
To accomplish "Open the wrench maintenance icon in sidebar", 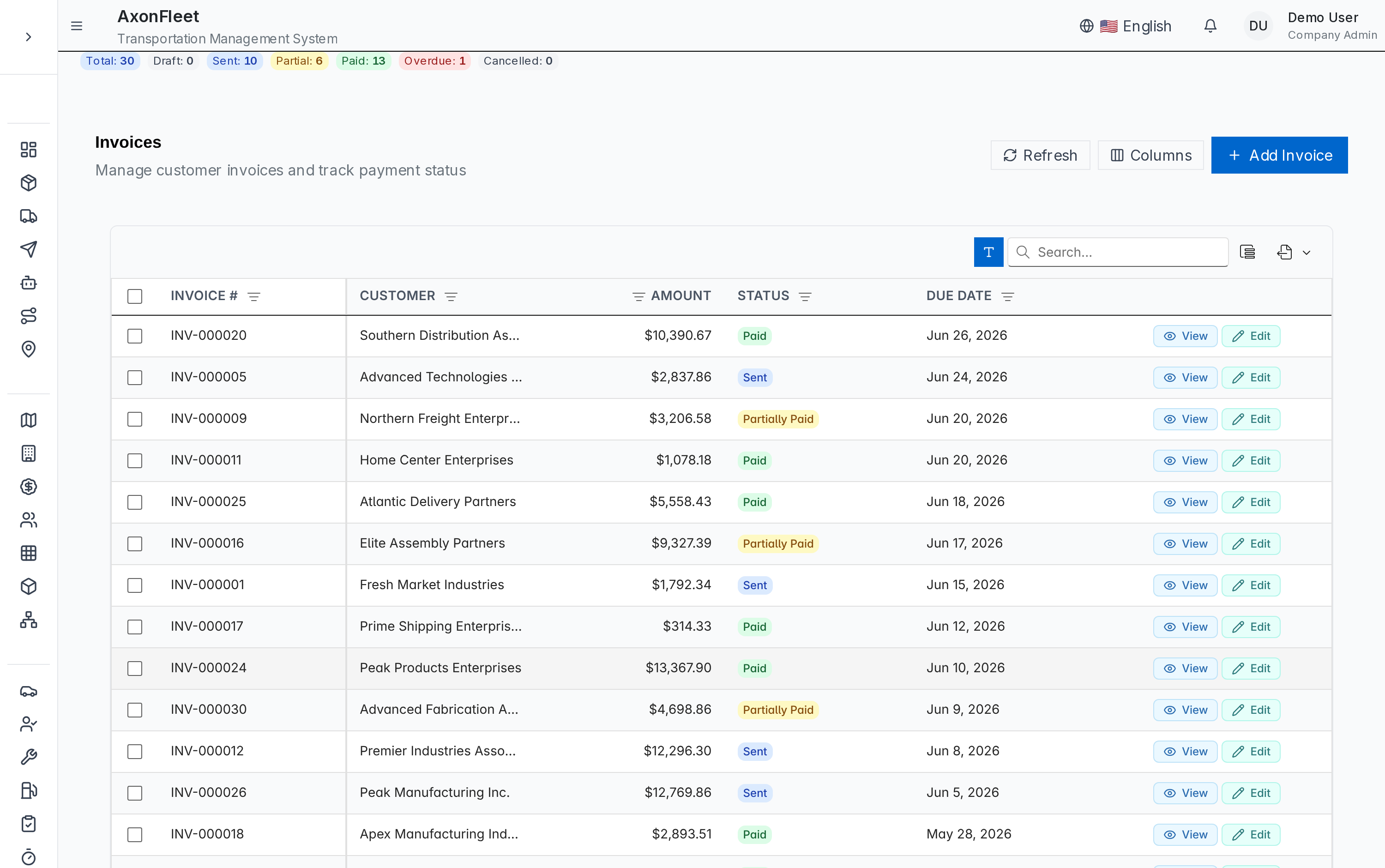I will coord(29,758).
